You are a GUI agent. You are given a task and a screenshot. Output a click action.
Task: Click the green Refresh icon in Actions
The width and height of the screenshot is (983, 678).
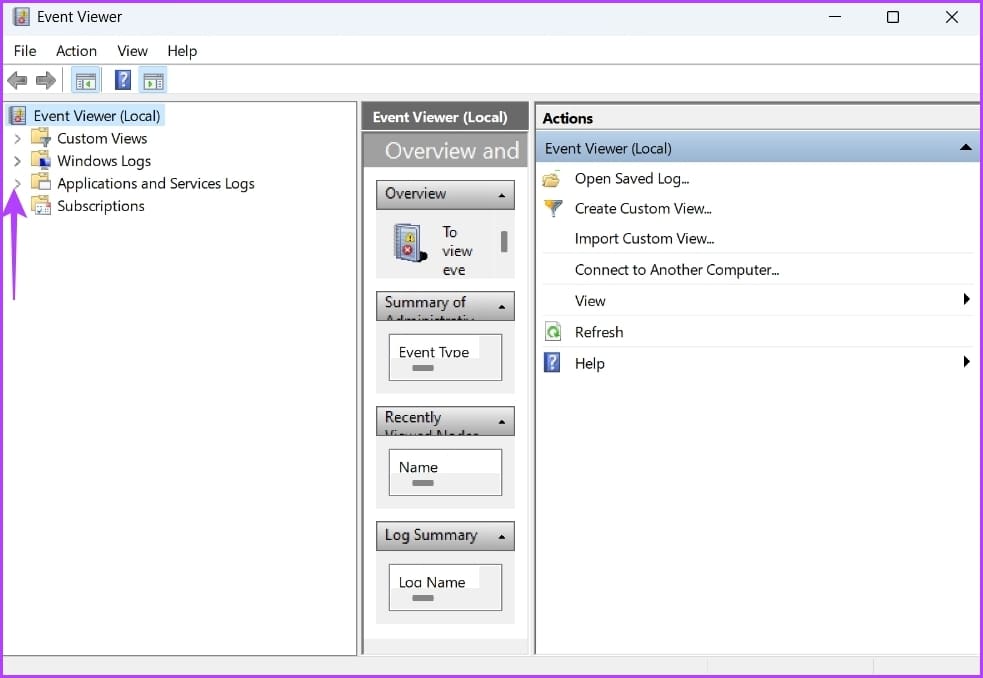pyautogui.click(x=553, y=331)
